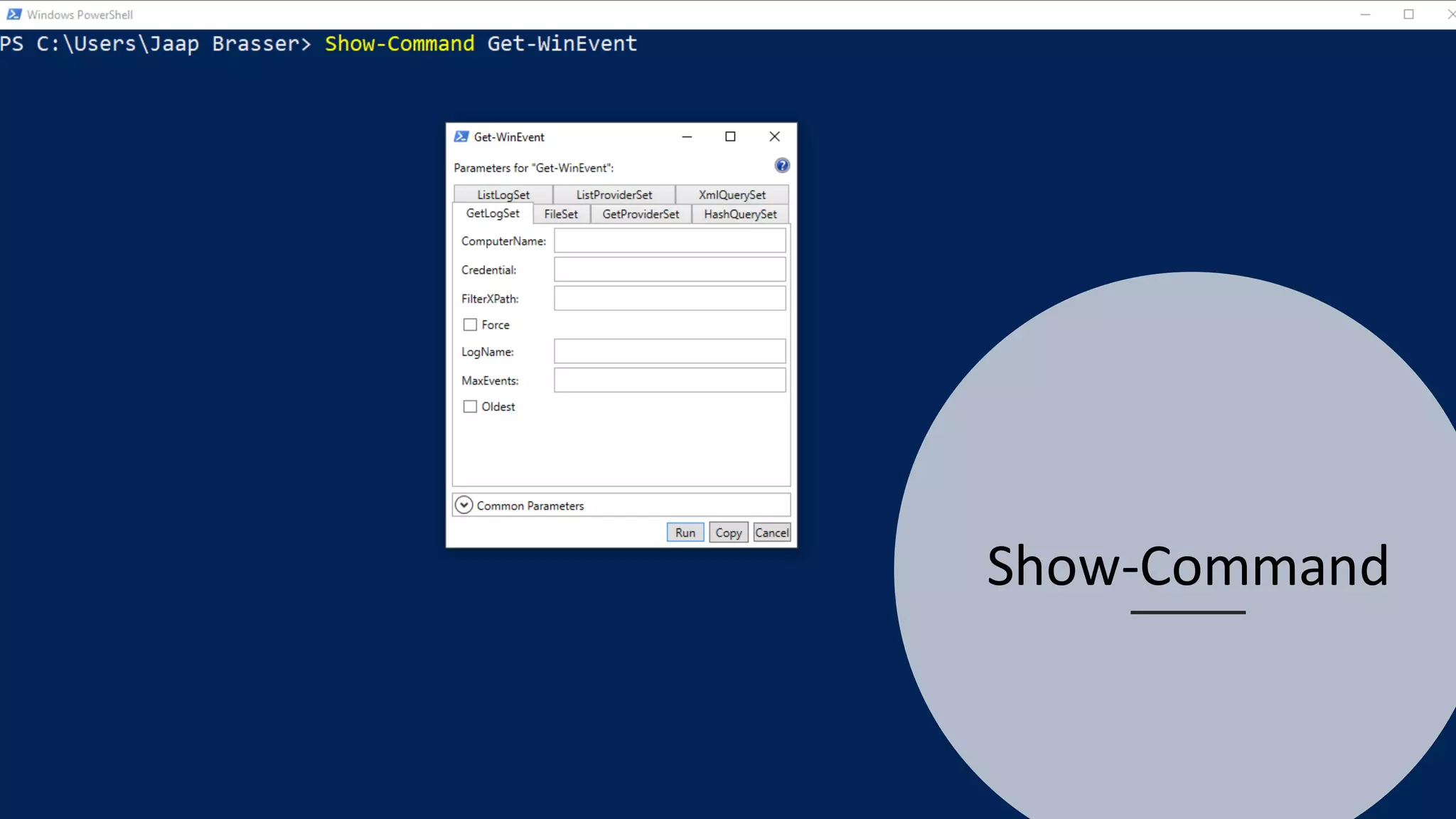The image size is (1456, 819).
Task: Open the FileSet tab
Action: 561,214
